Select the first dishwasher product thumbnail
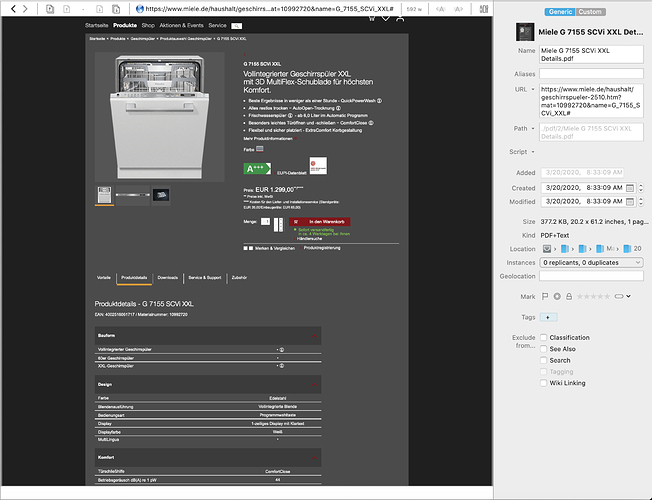The image size is (652, 500). point(104,195)
